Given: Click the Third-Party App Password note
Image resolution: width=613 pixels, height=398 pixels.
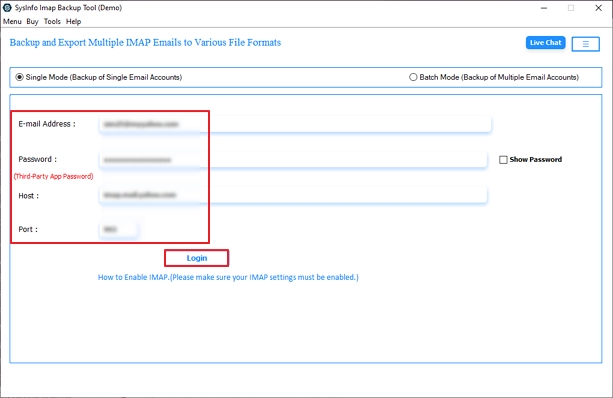Looking at the screenshot, I should coord(54,176).
